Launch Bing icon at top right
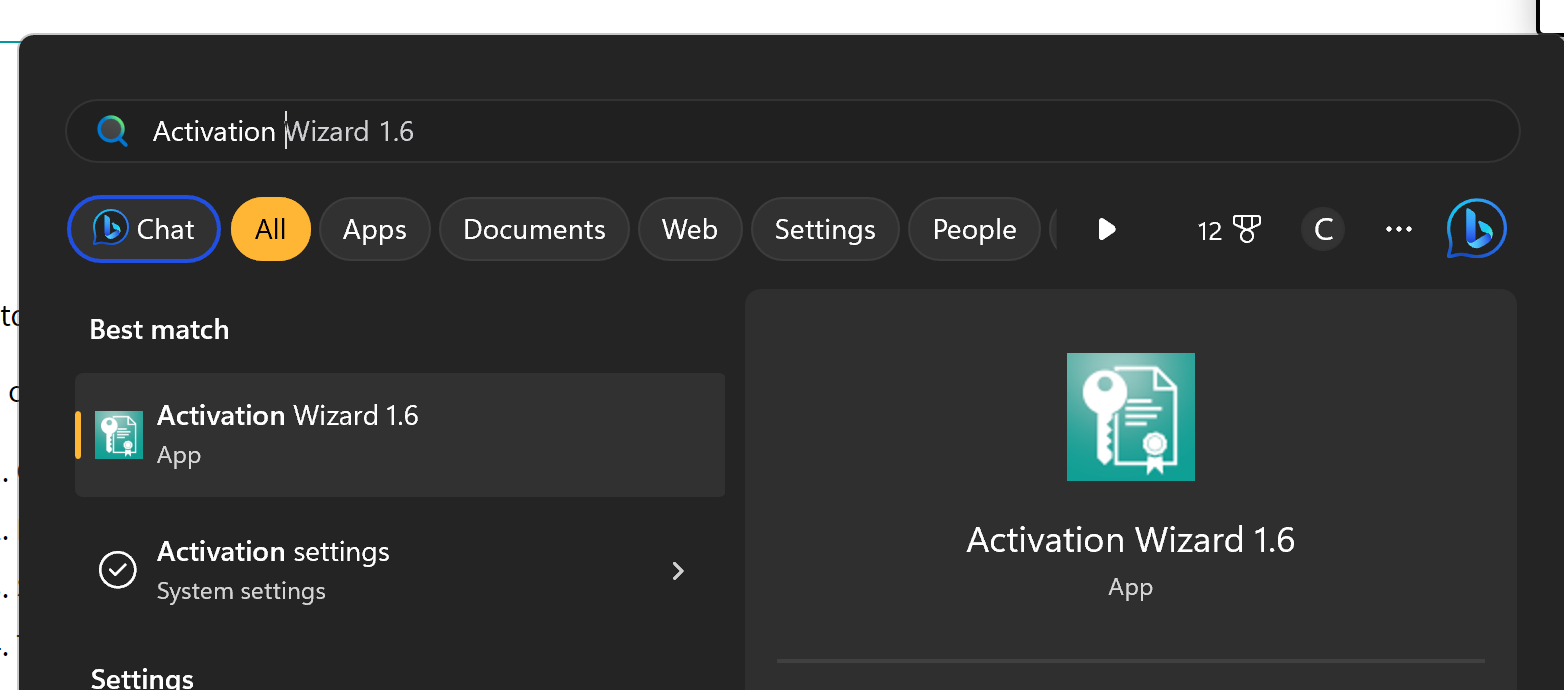 click(x=1476, y=229)
